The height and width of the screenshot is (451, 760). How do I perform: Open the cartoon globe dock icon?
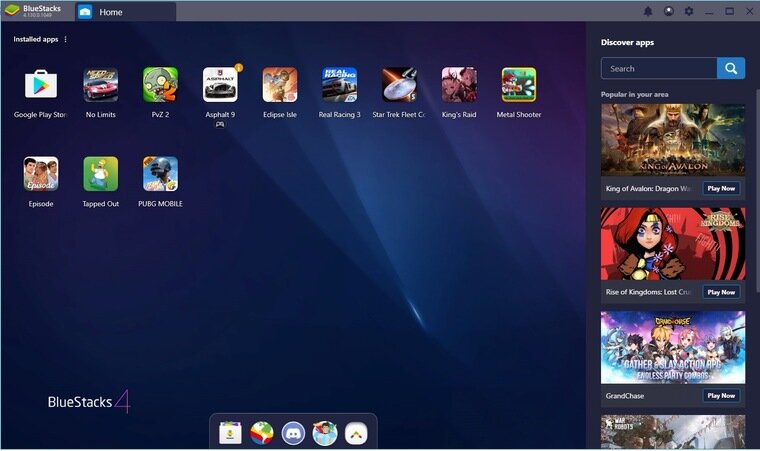[325, 433]
